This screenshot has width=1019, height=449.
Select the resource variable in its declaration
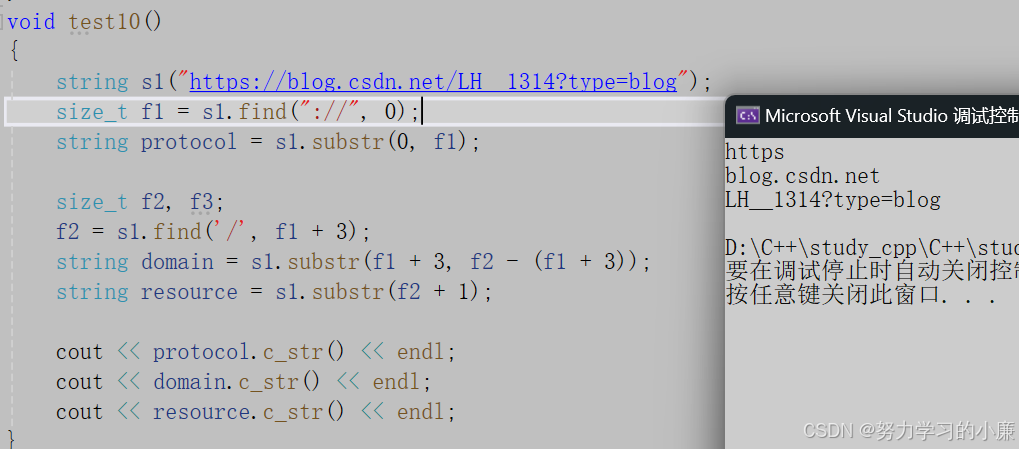[x=189, y=292]
